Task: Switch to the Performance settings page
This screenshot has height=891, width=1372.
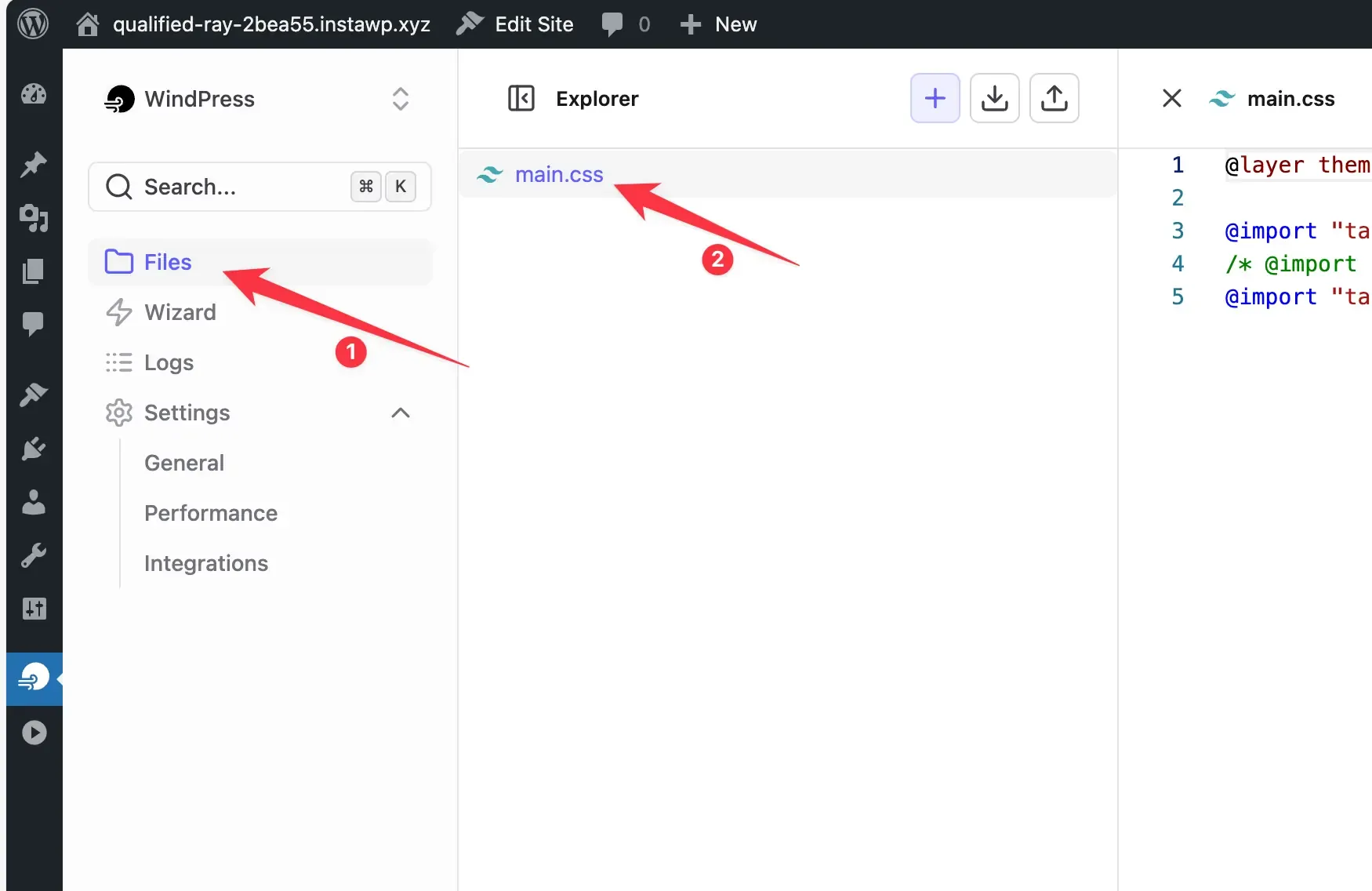Action: [210, 513]
